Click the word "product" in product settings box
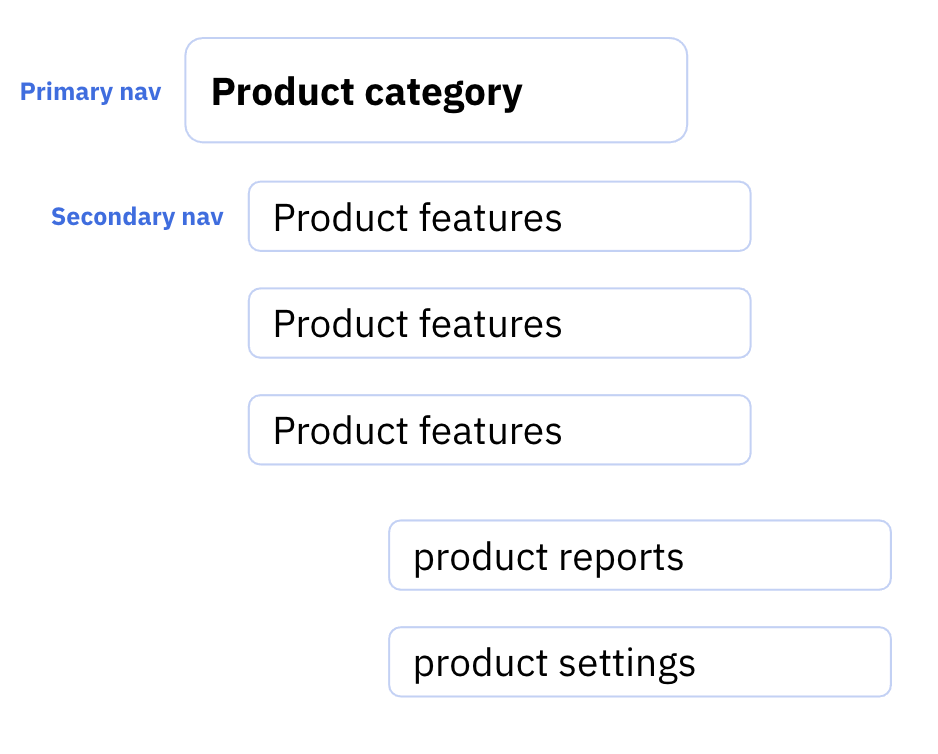 pyautogui.click(x=481, y=665)
